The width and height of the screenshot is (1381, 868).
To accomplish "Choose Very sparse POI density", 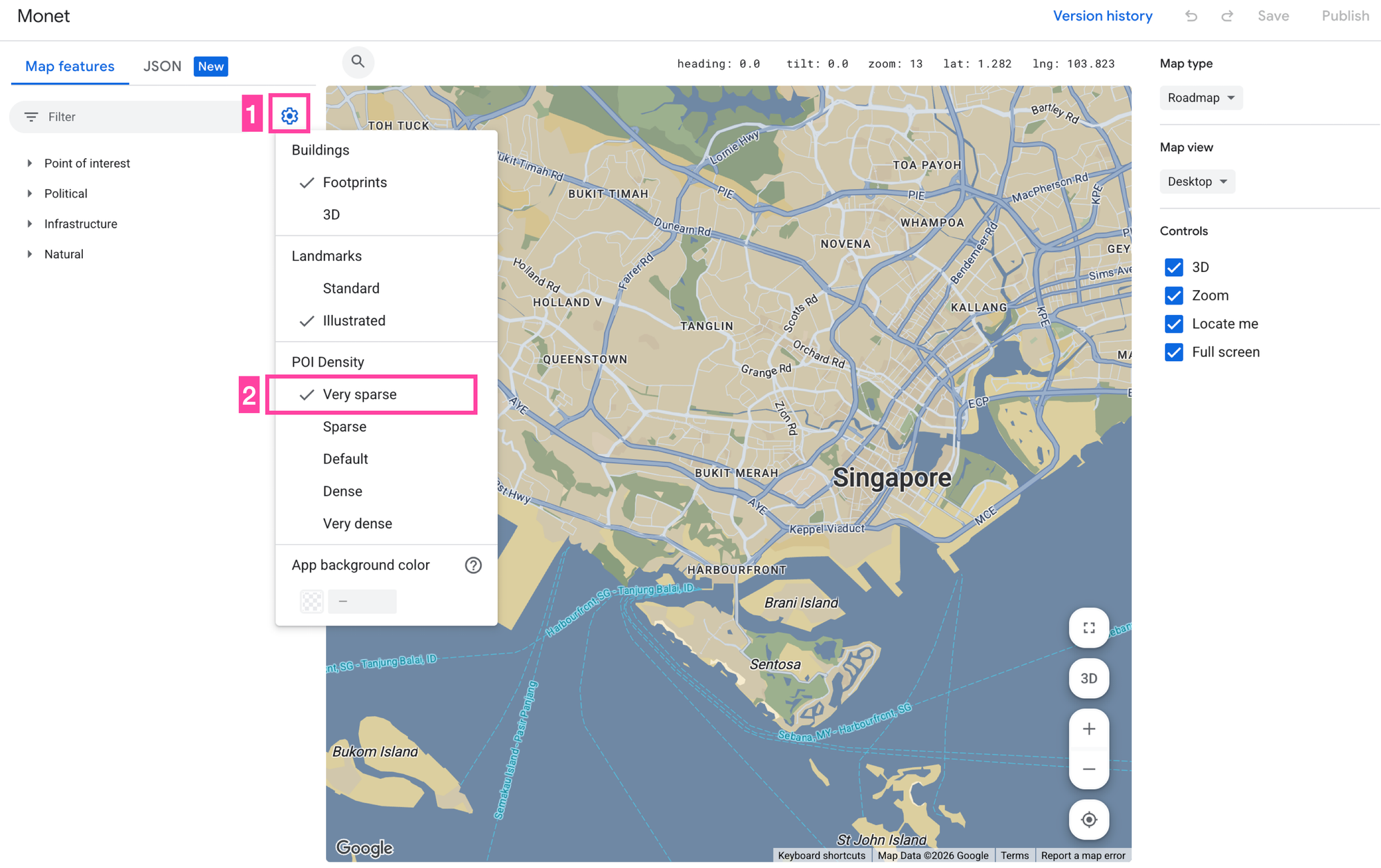I will [386, 394].
